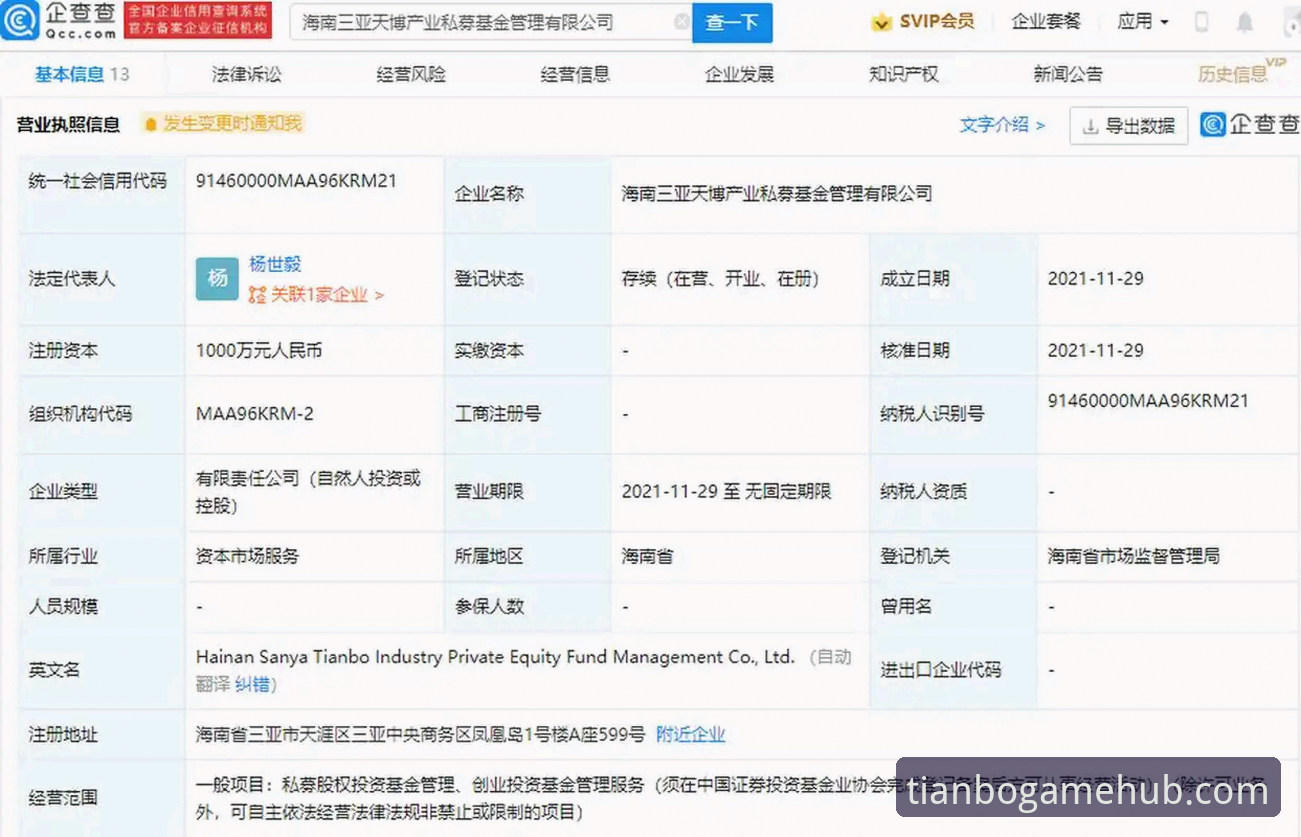The height and width of the screenshot is (837, 1301).
Task: Switch to 新闻公告 tab
Action: [x=1068, y=74]
